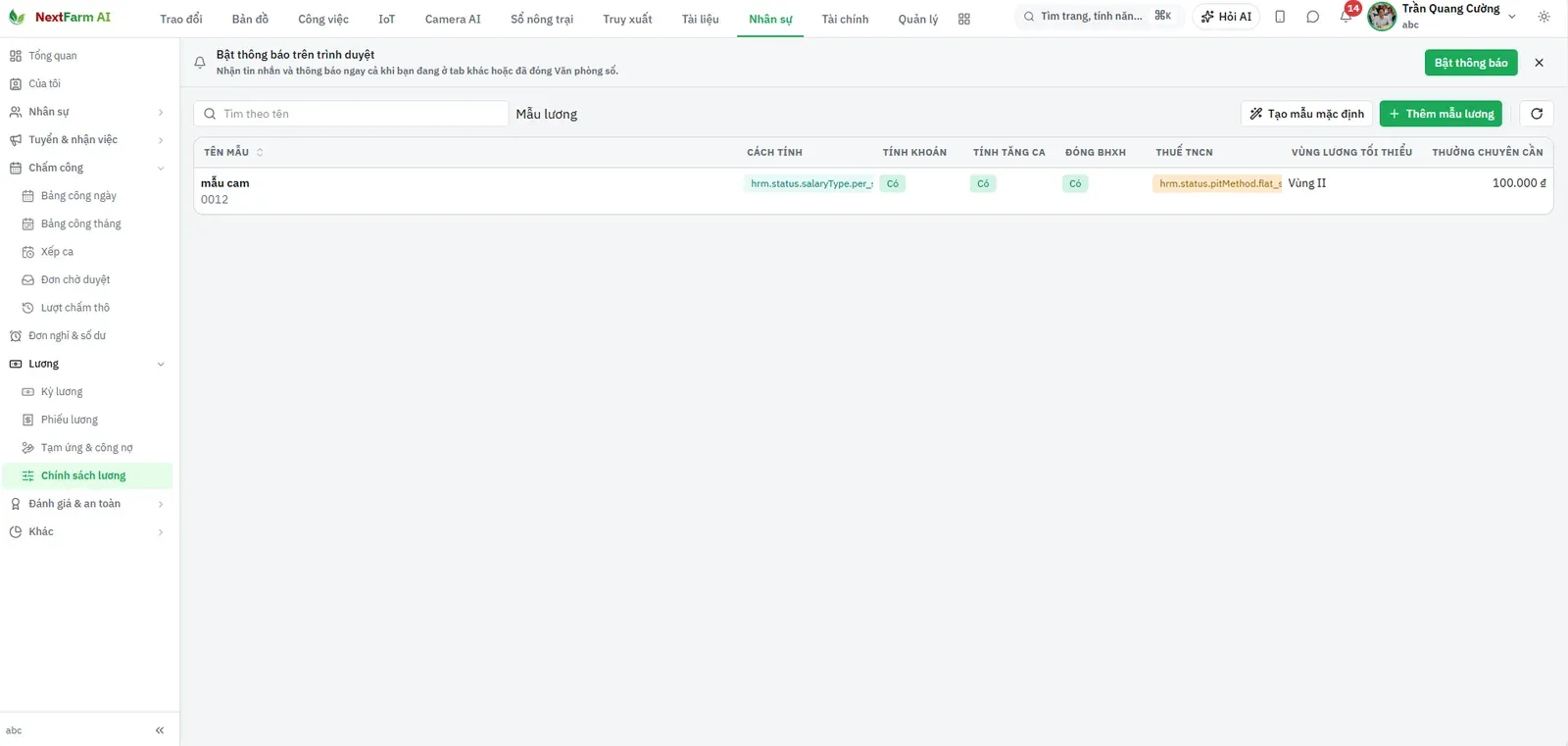
Task: Expand the Khác sidebar group
Action: [88, 532]
